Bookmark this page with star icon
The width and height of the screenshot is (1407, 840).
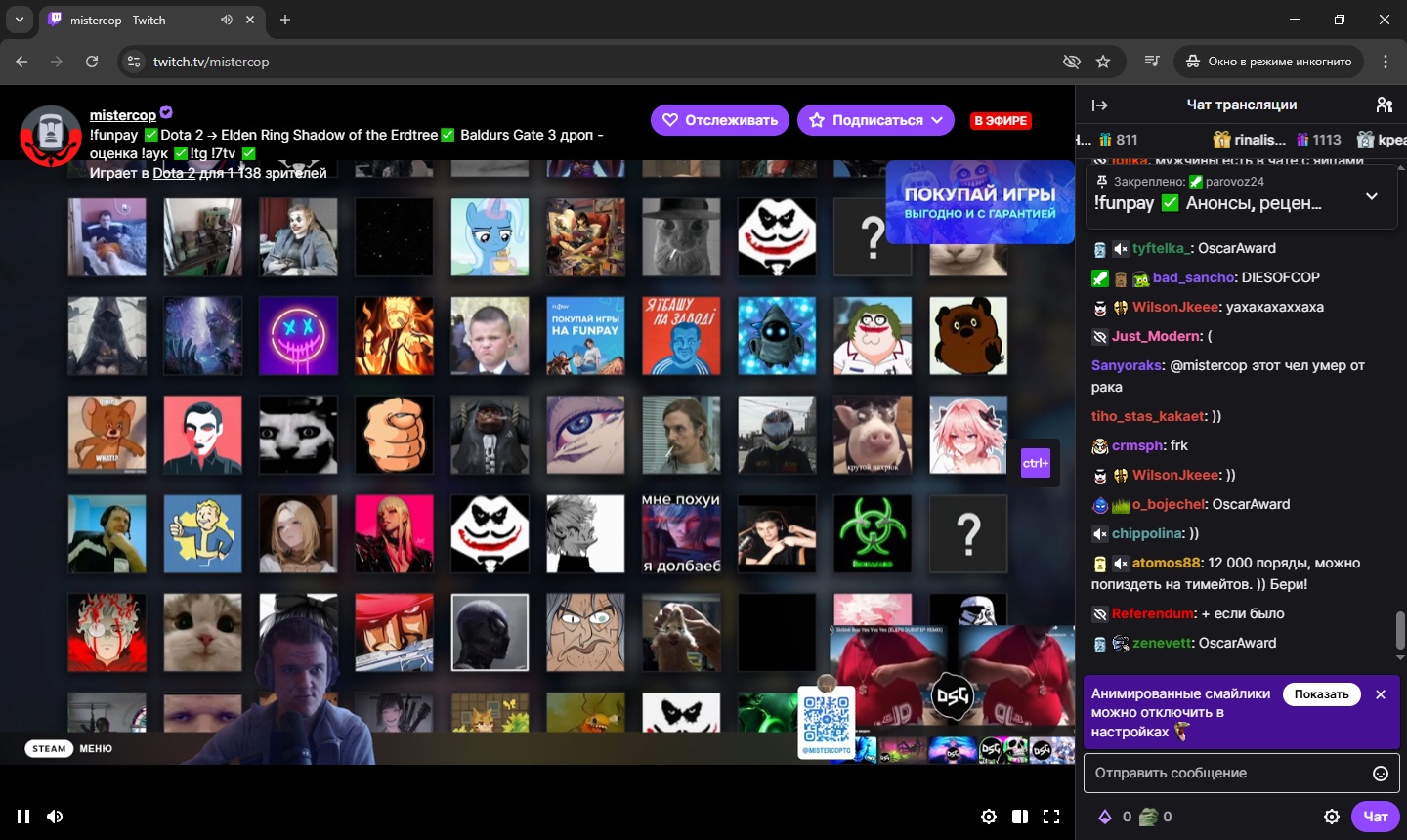(1103, 62)
